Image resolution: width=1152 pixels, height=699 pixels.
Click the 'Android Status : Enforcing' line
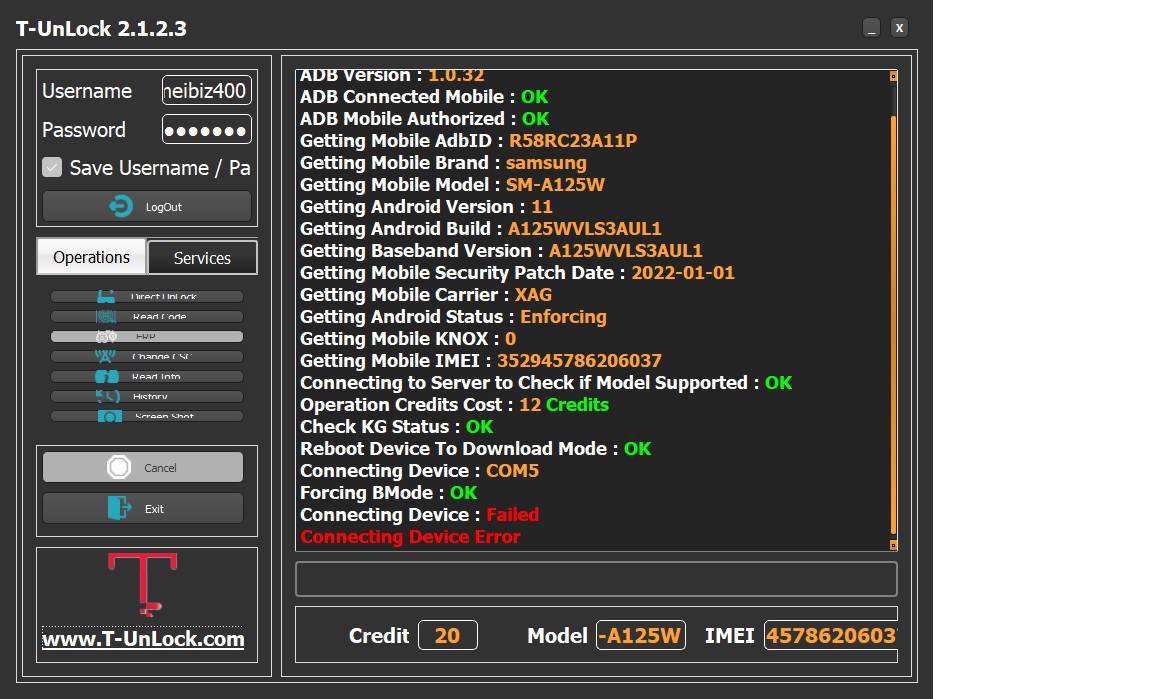point(453,317)
